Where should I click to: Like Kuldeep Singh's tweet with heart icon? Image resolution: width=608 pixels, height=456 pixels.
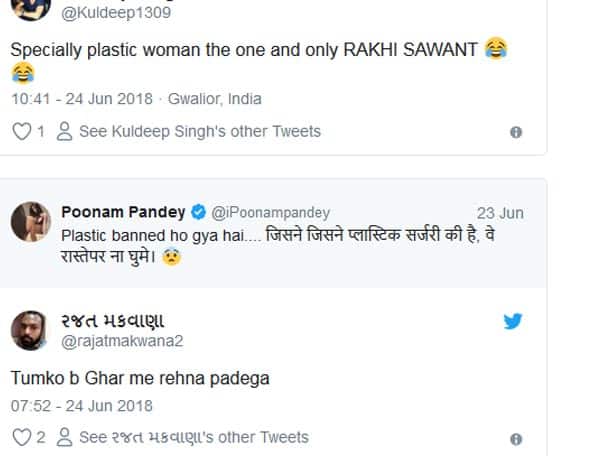coord(21,131)
